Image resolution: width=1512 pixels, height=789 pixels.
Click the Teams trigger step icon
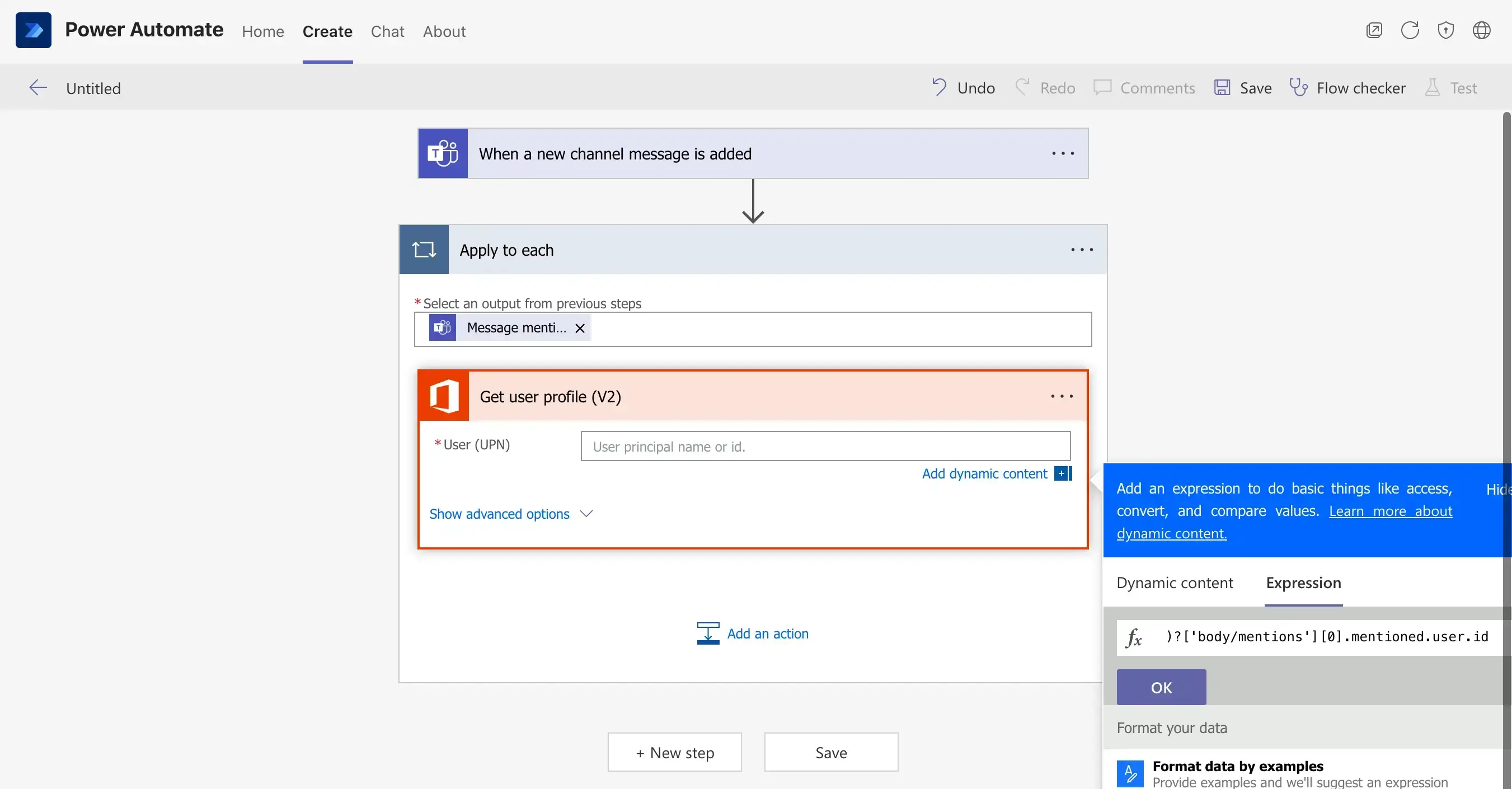(444, 153)
